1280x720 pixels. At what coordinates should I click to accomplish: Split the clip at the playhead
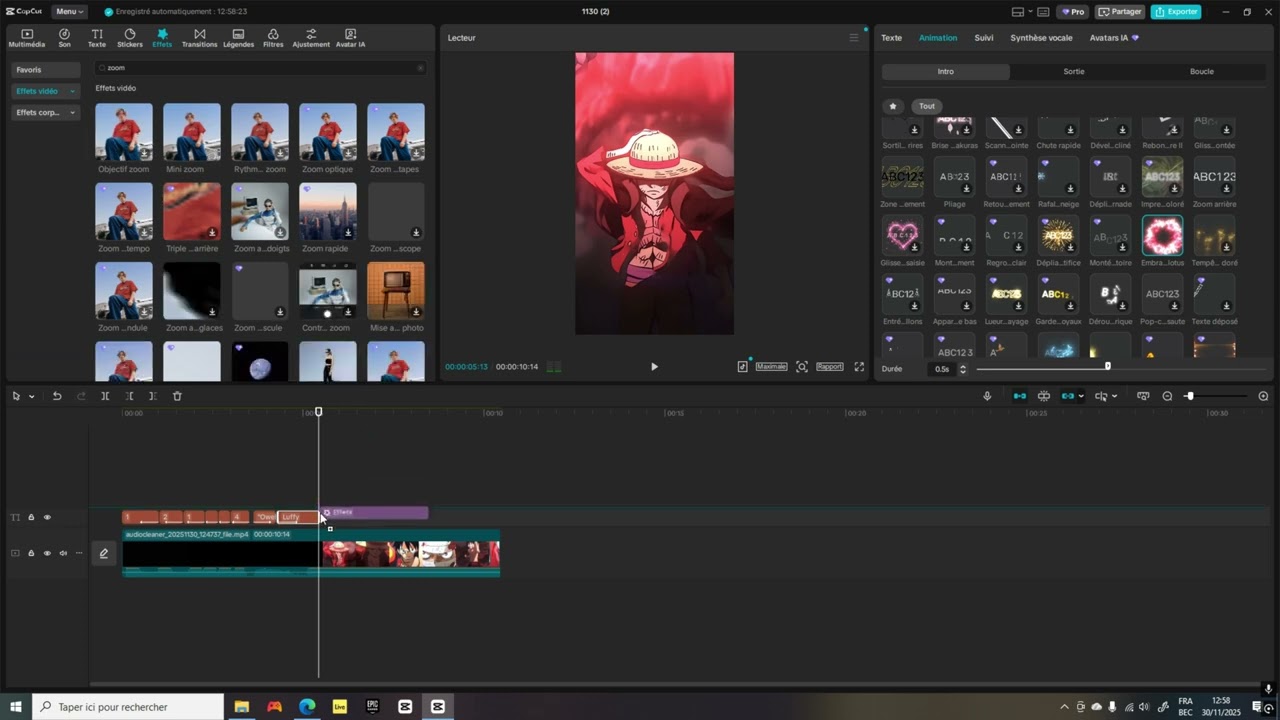pyautogui.click(x=105, y=396)
